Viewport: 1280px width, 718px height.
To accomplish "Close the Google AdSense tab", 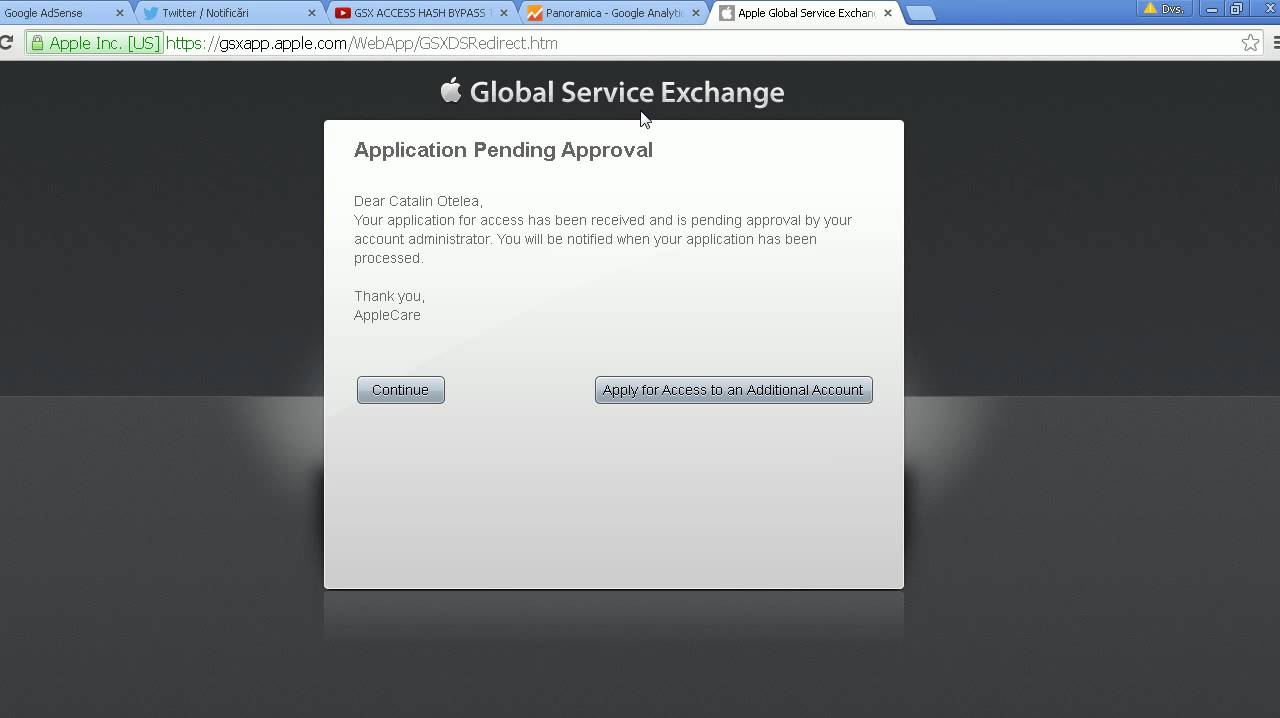I will [119, 13].
